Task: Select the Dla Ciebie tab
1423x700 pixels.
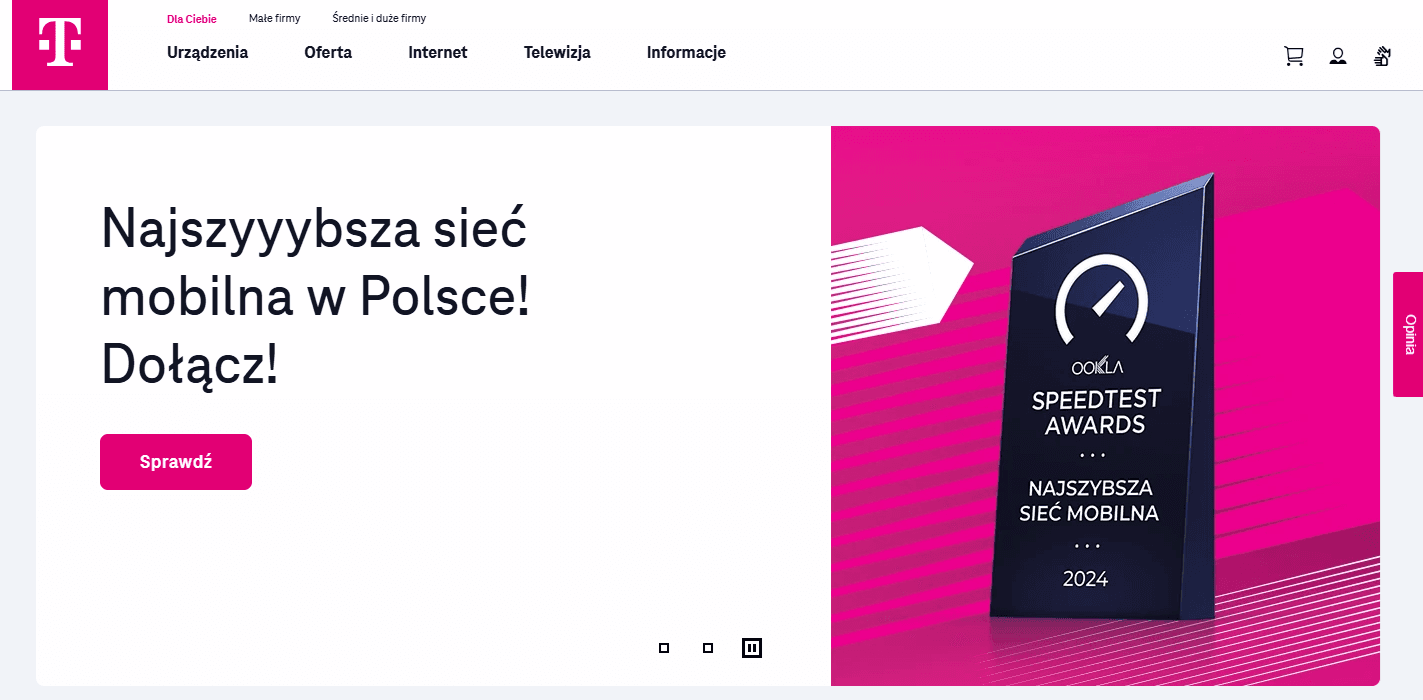Action: point(192,18)
